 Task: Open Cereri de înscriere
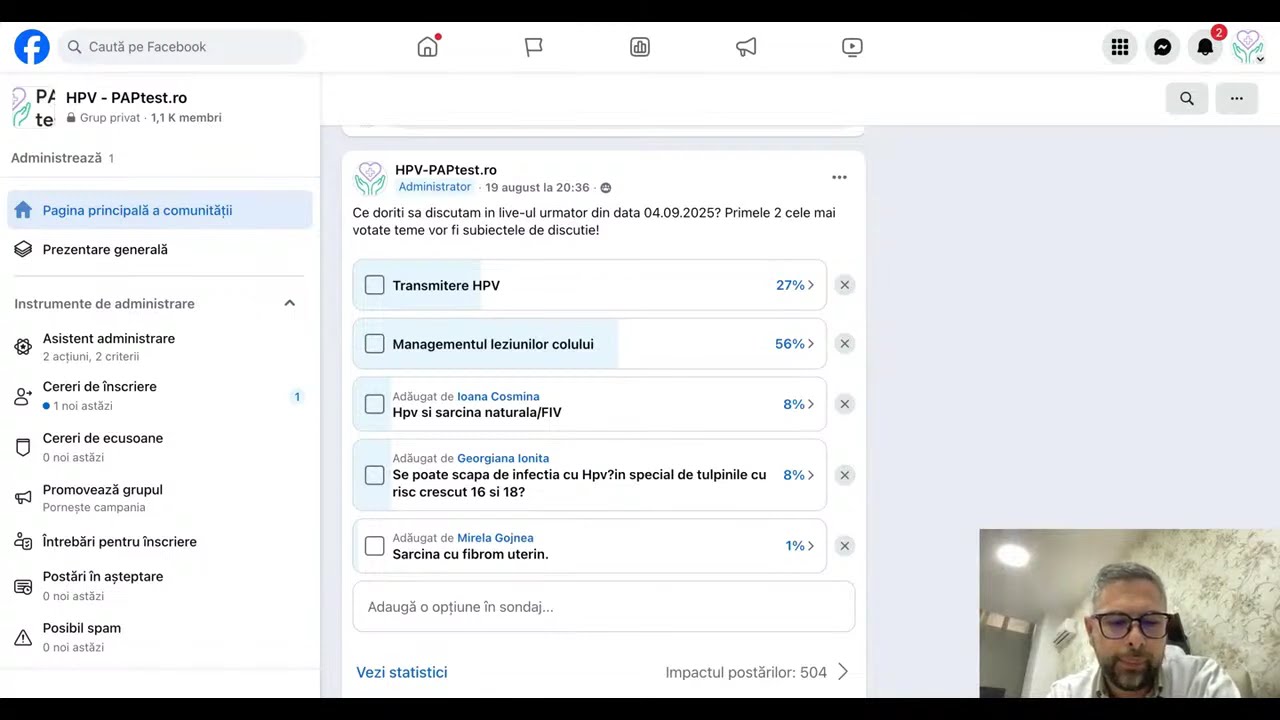[x=160, y=396]
